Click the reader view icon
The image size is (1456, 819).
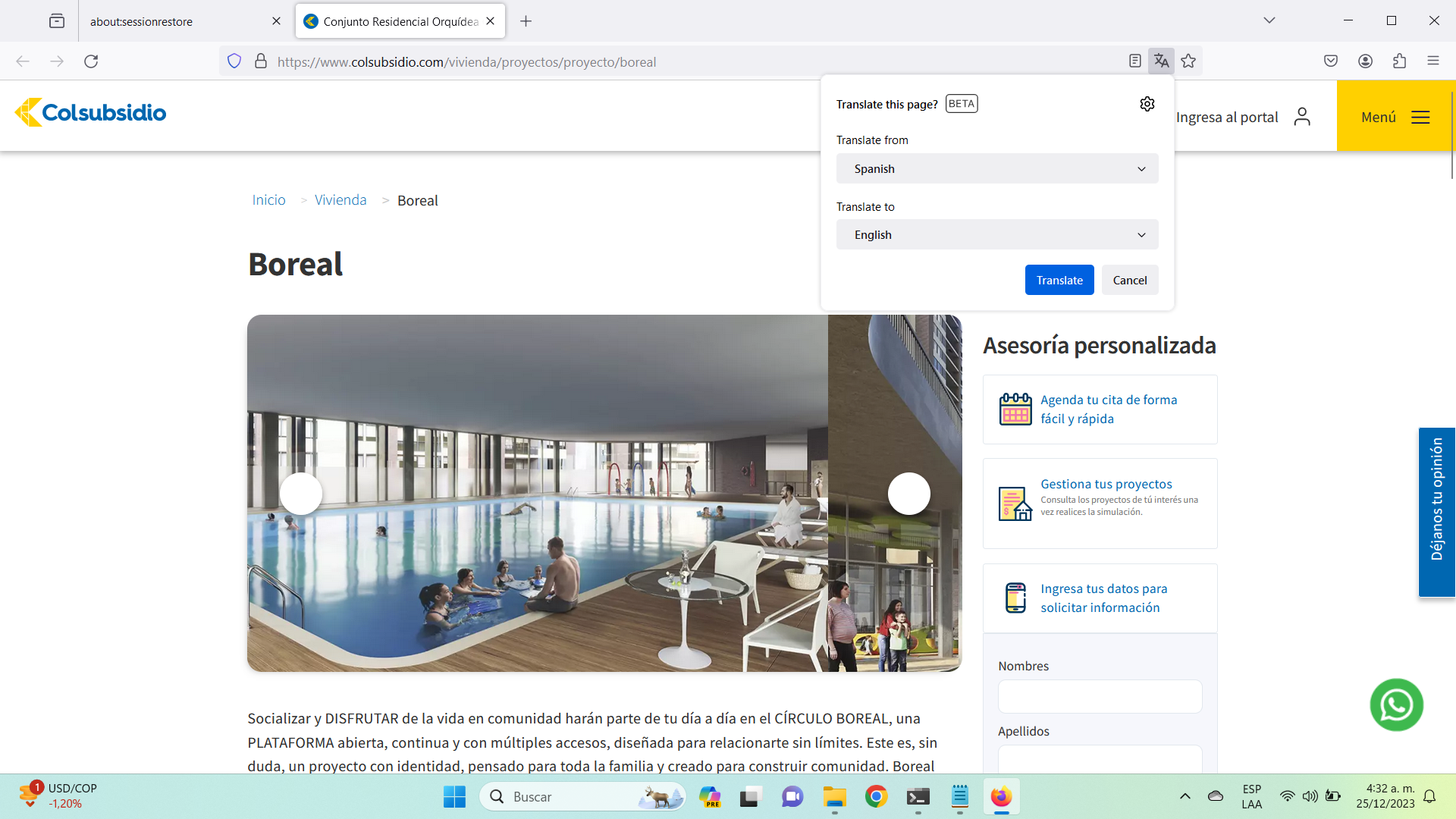click(1134, 61)
